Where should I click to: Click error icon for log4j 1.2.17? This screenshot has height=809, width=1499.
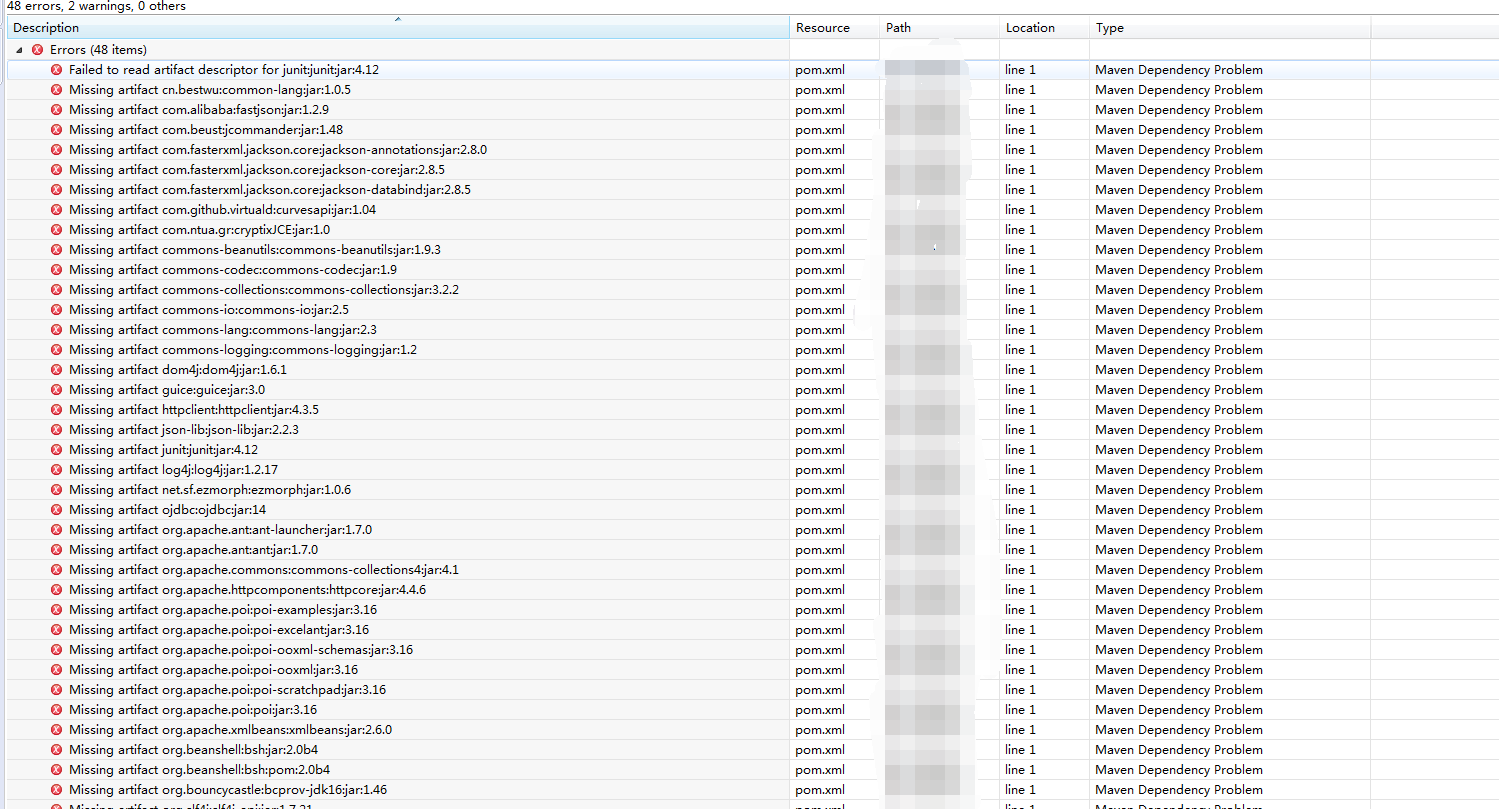[57, 470]
